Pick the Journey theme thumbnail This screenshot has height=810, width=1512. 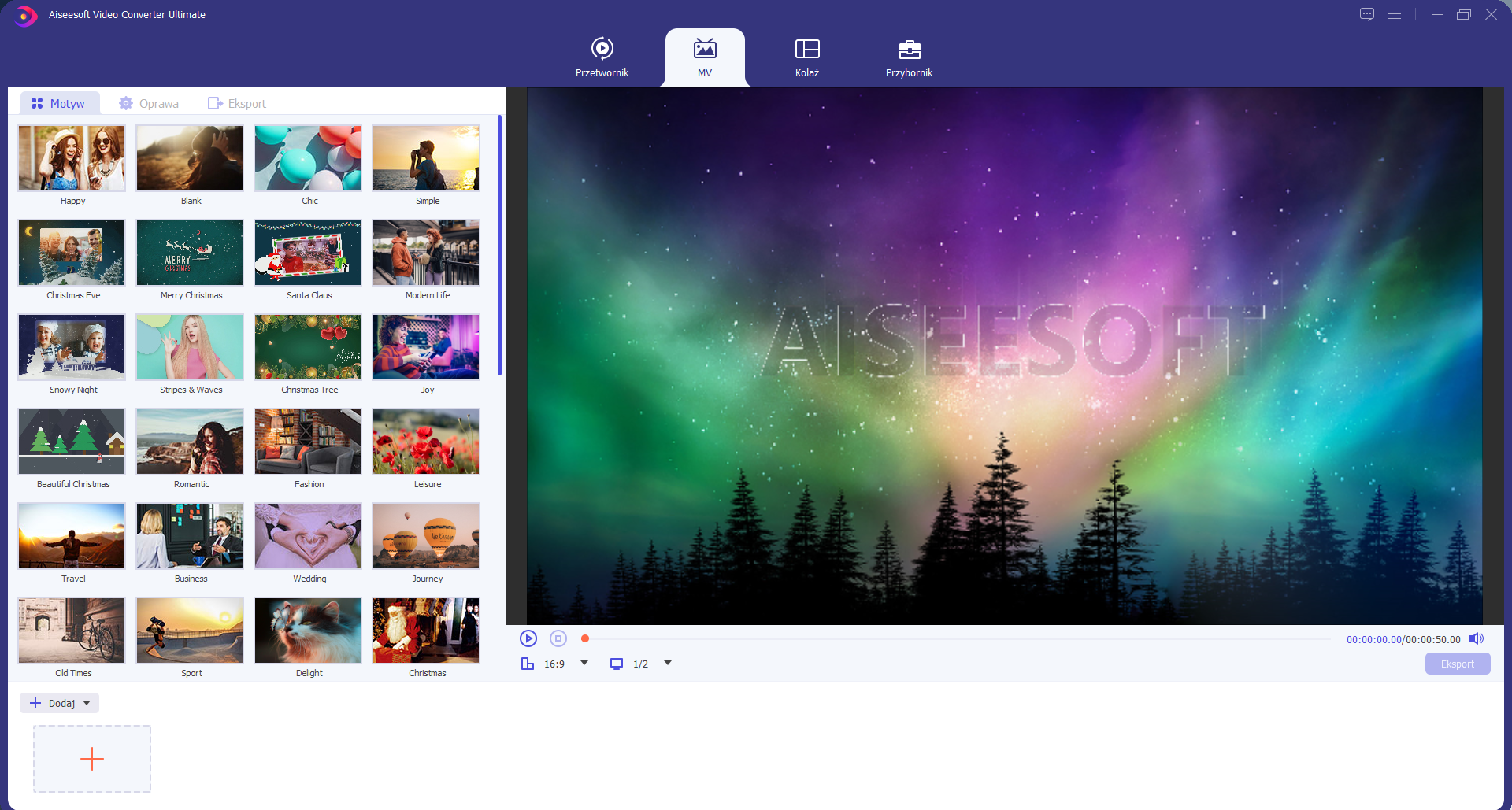coord(426,536)
